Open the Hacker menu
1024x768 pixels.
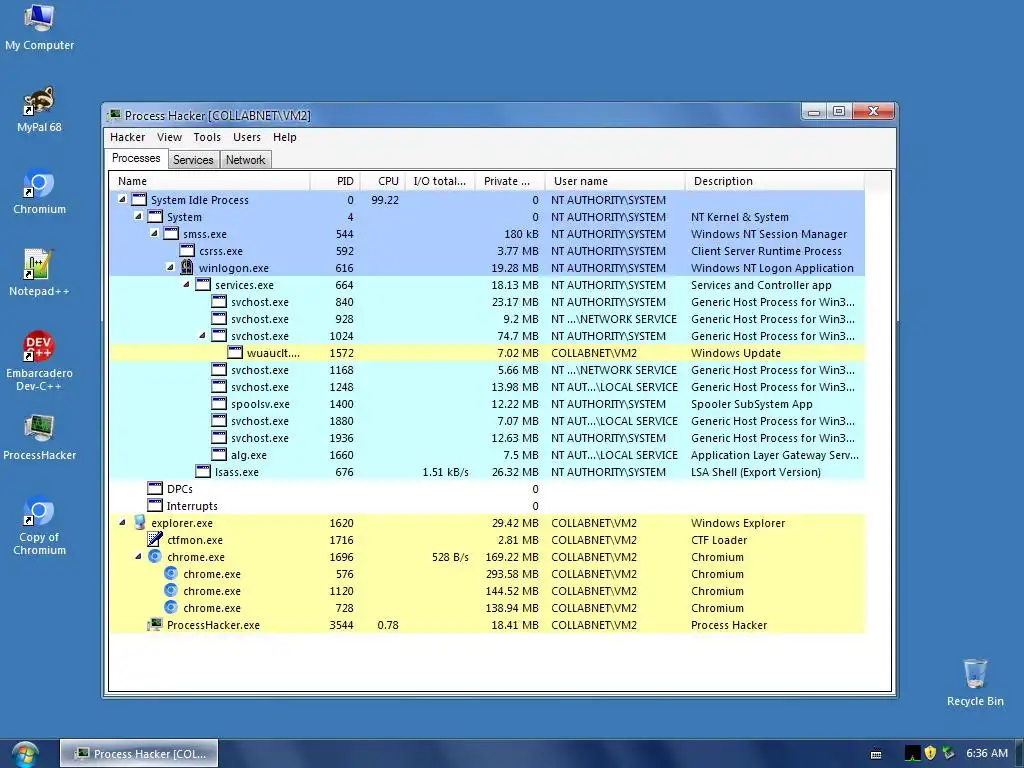tap(127, 137)
